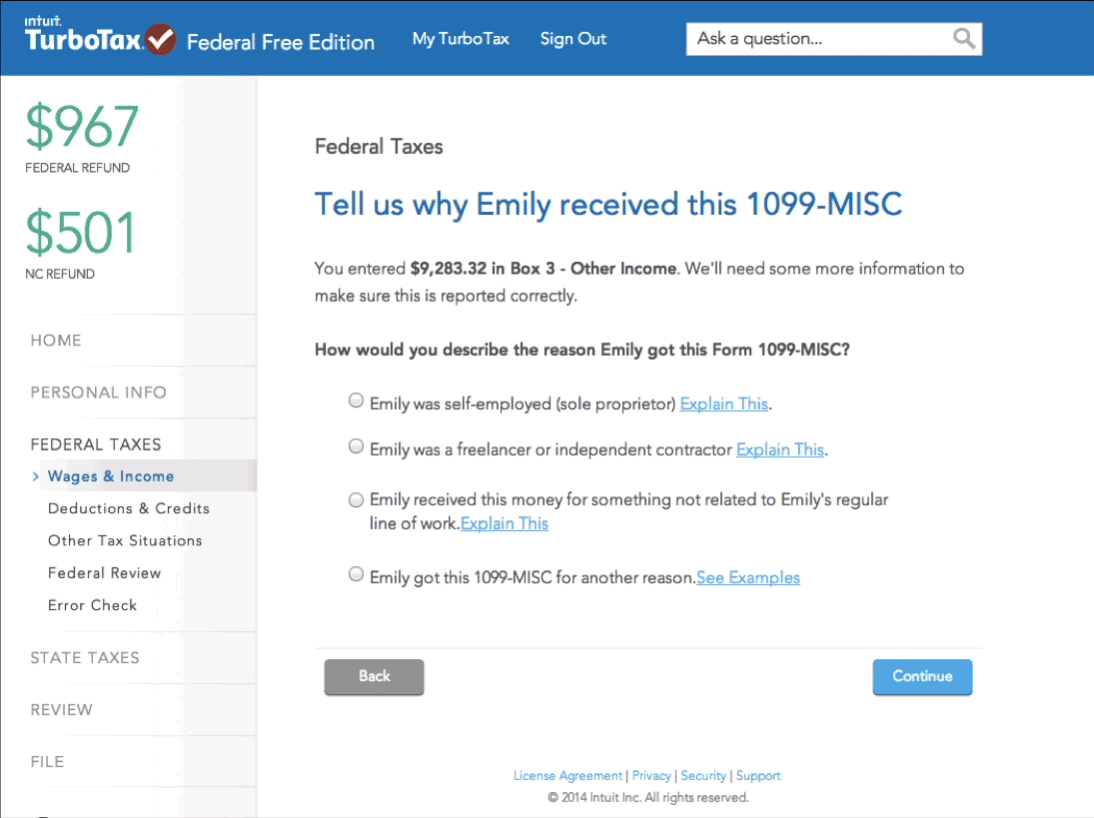Image resolution: width=1094 pixels, height=818 pixels.
Task: Open My TurboTax
Action: click(460, 39)
